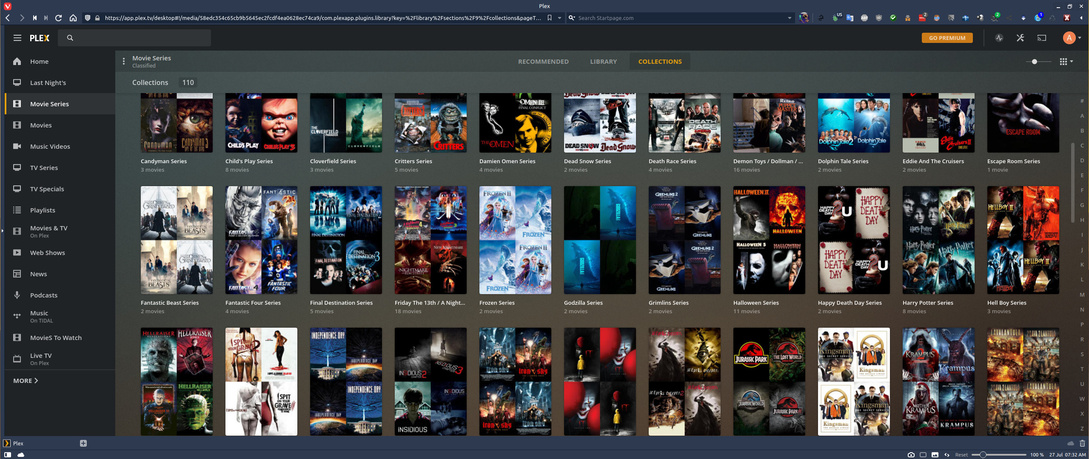The height and width of the screenshot is (459, 1089).
Task: Jump to letter M in alphabet index
Action: (1082, 294)
